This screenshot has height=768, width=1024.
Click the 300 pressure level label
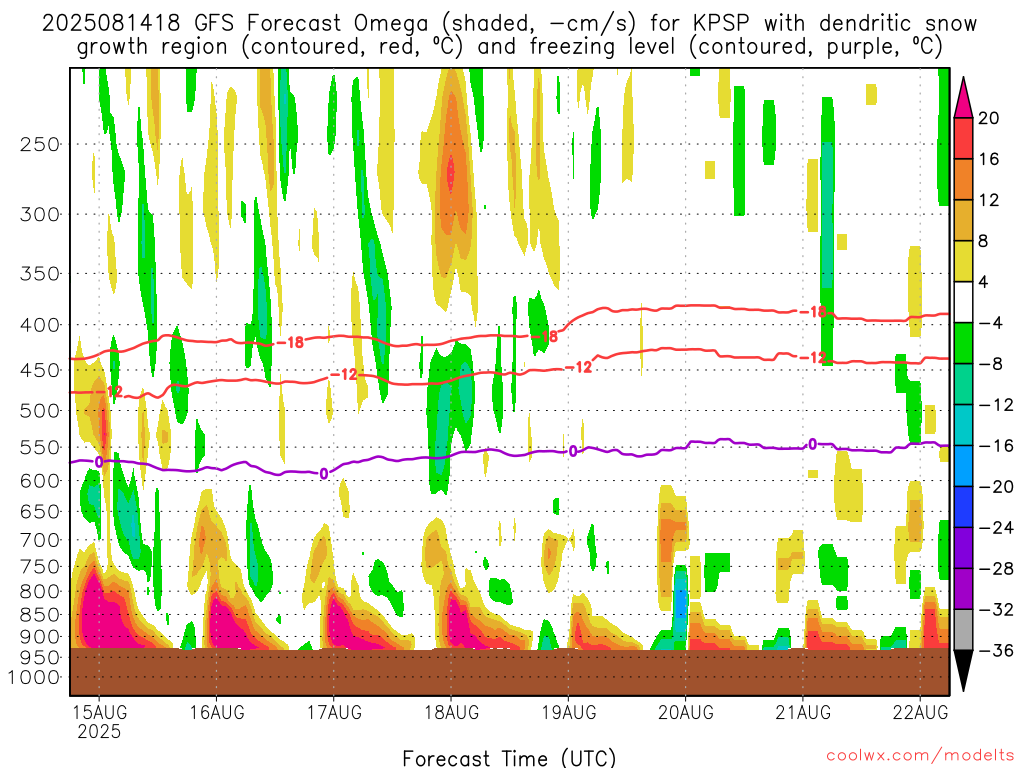(40, 214)
